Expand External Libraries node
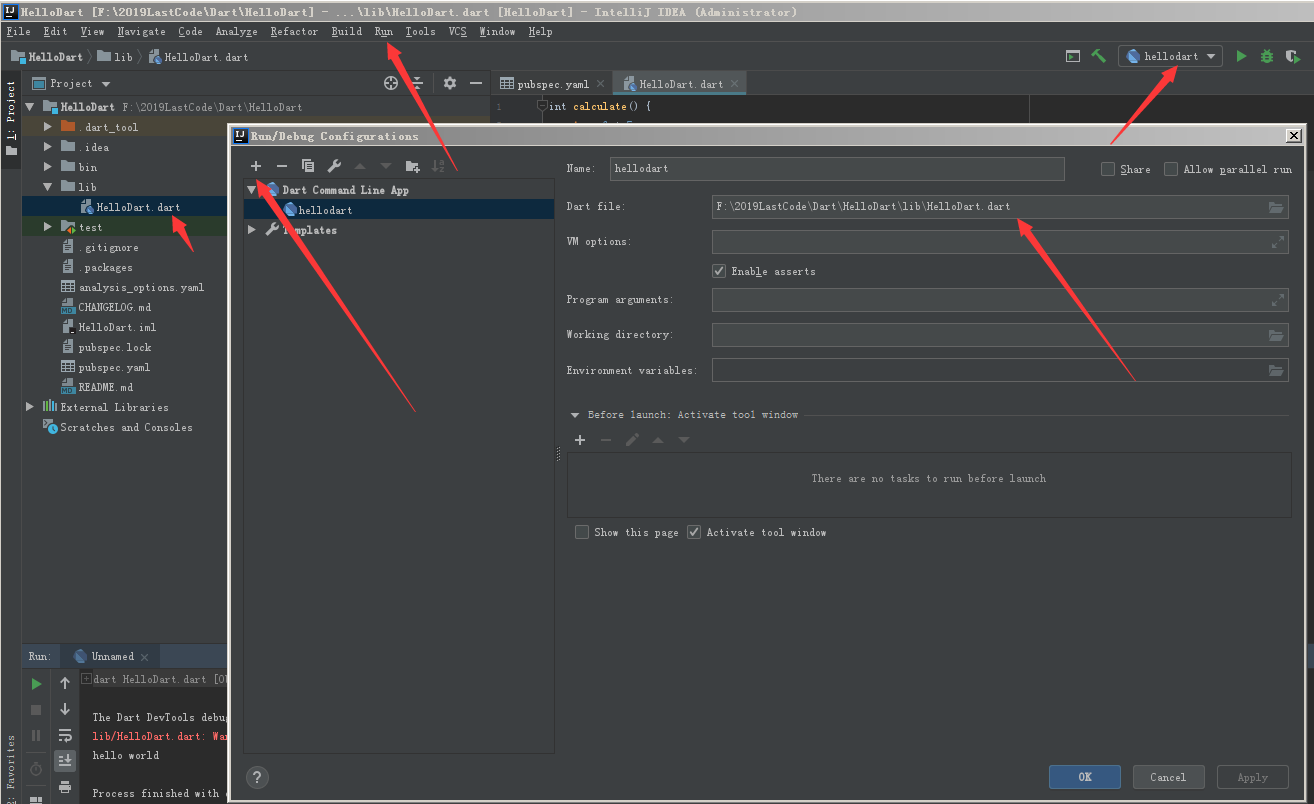This screenshot has height=804, width=1314. click(30, 407)
